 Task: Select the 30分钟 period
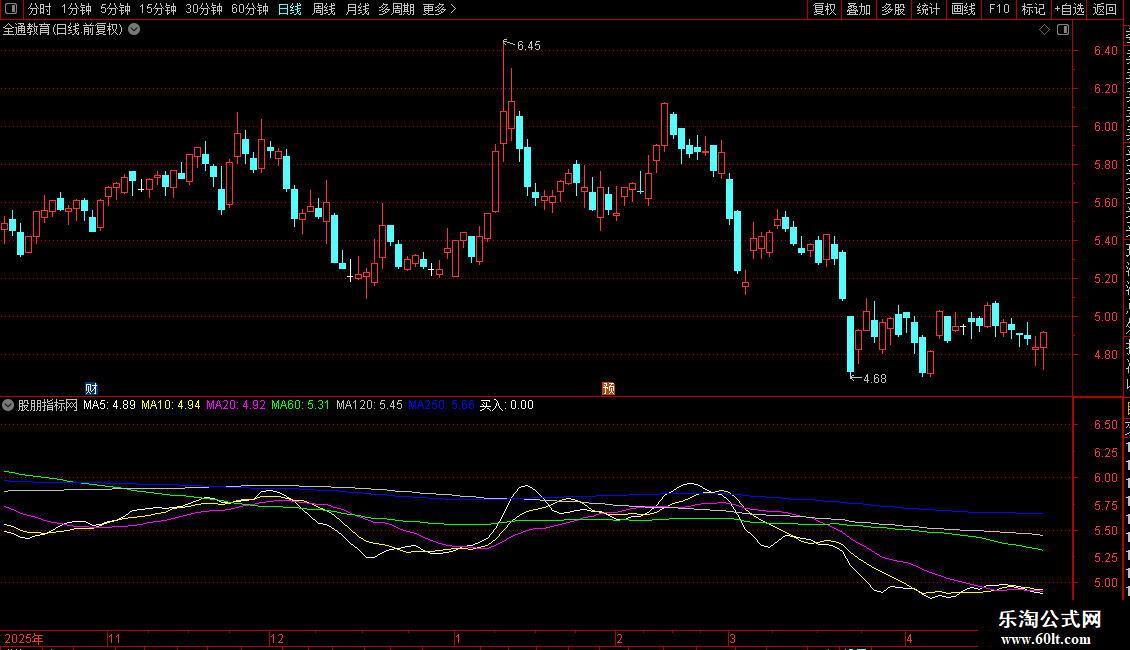pyautogui.click(x=203, y=9)
